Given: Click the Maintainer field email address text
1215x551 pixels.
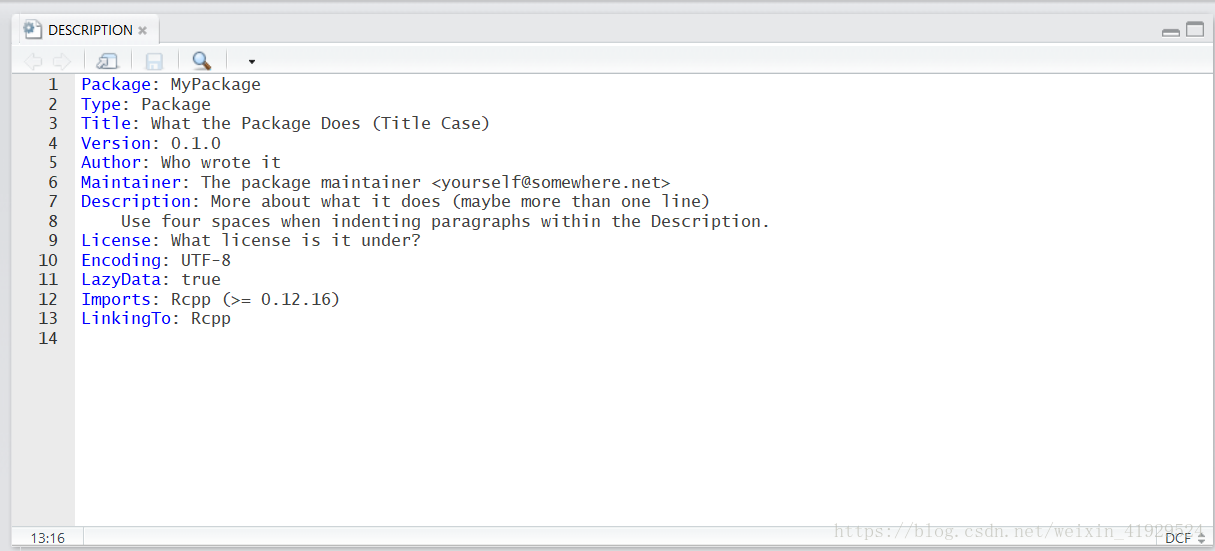Looking at the screenshot, I should coord(551,182).
